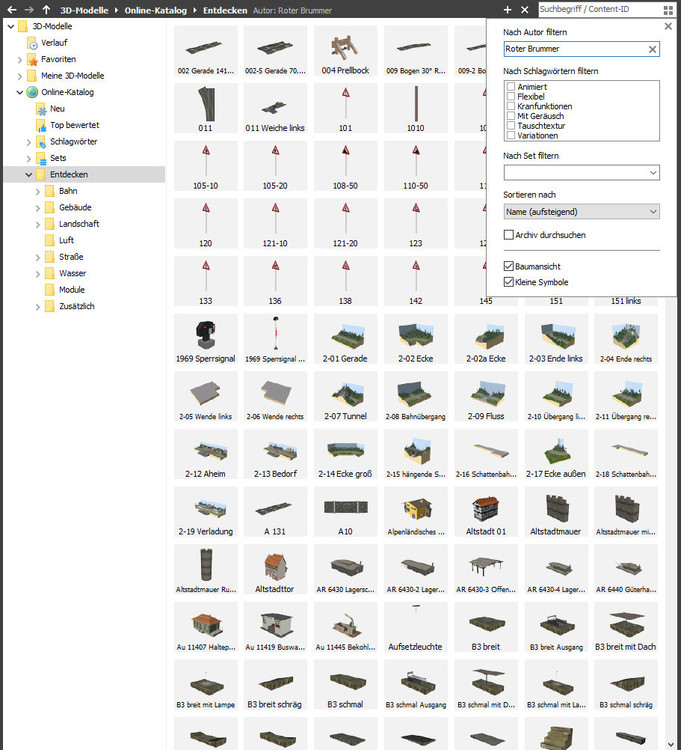Open the view options grid icon

click(x=669, y=9)
